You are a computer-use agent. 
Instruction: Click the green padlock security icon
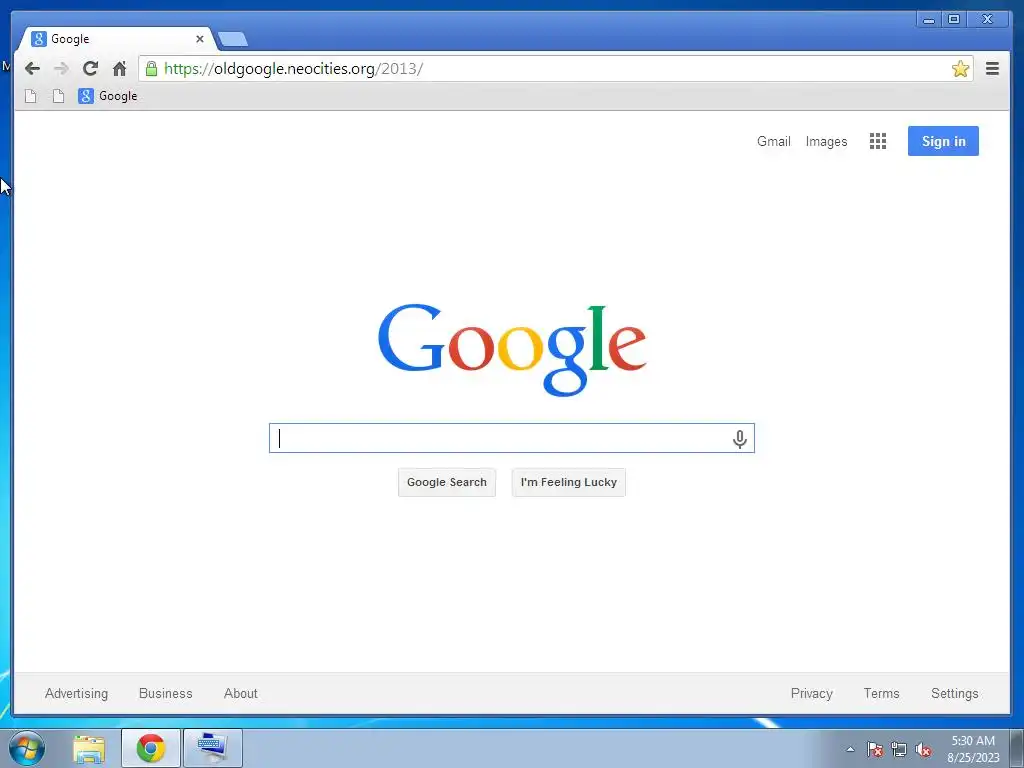(x=151, y=69)
